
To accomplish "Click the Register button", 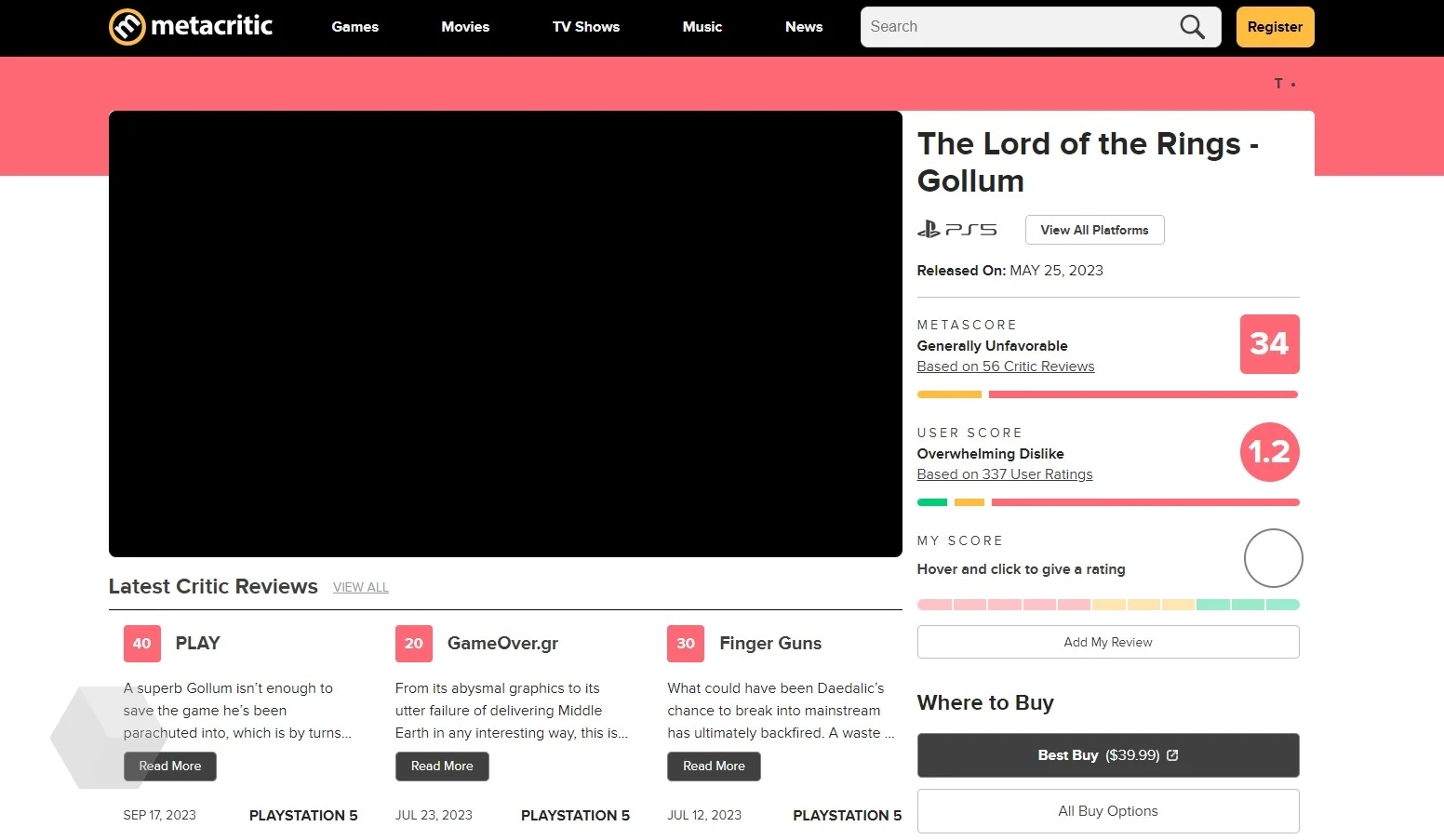I will pyautogui.click(x=1275, y=27).
